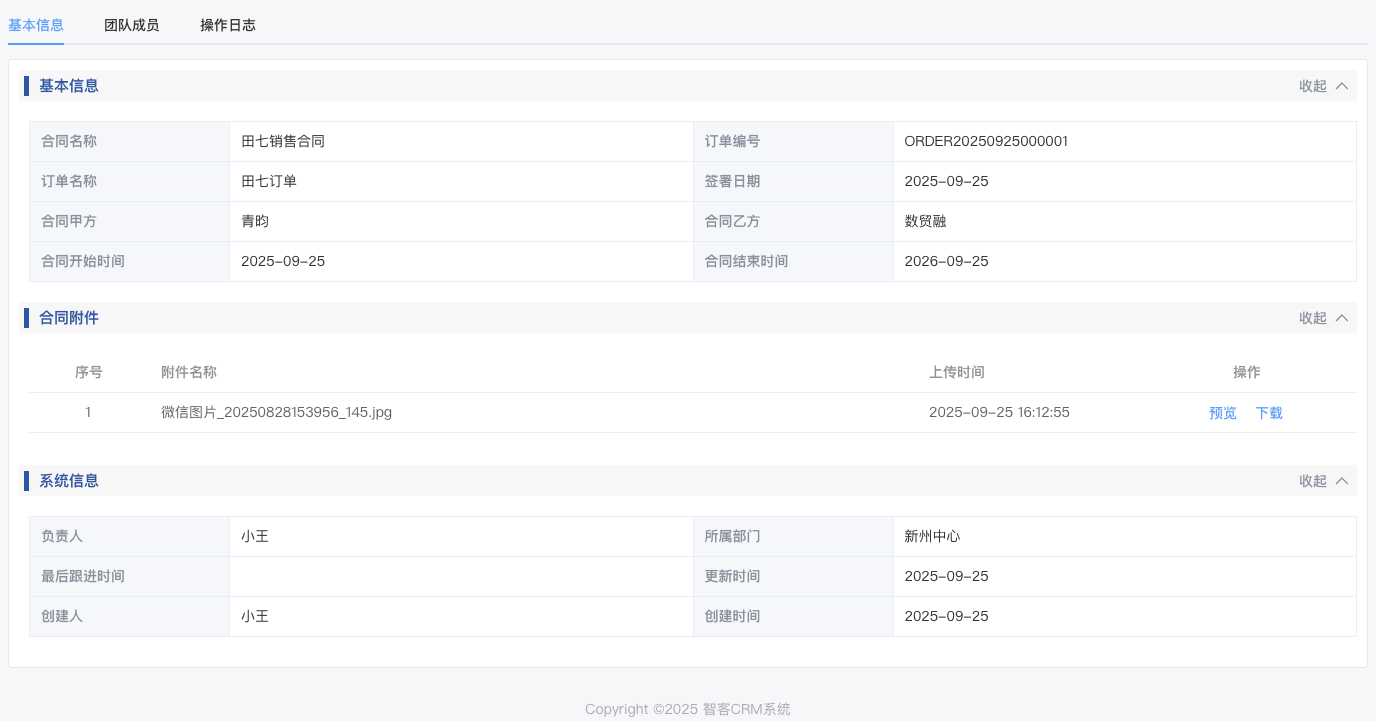
Task: Download the attached 微信图片 jpg file
Action: point(1269,413)
